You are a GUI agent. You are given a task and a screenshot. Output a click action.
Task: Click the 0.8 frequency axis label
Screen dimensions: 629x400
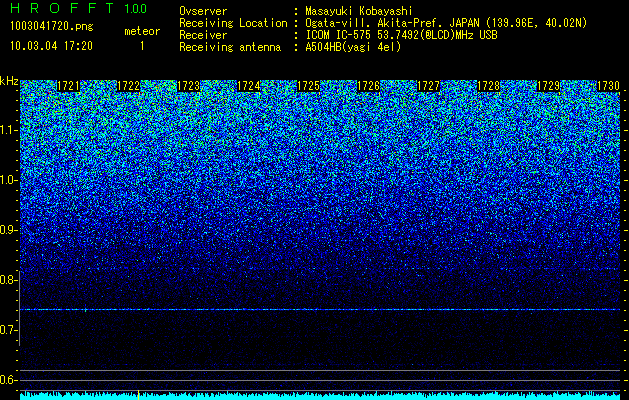(x=9, y=280)
